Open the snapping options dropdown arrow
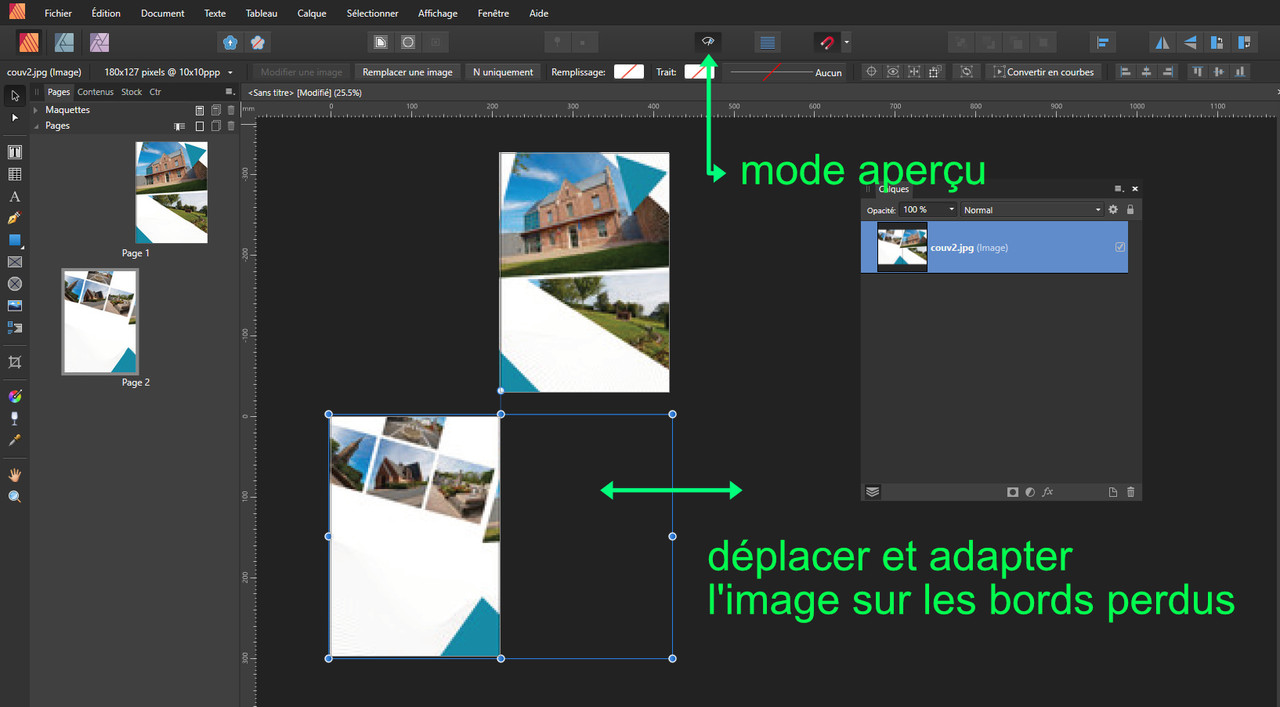Screen dimensions: 1280x707 (x=847, y=42)
